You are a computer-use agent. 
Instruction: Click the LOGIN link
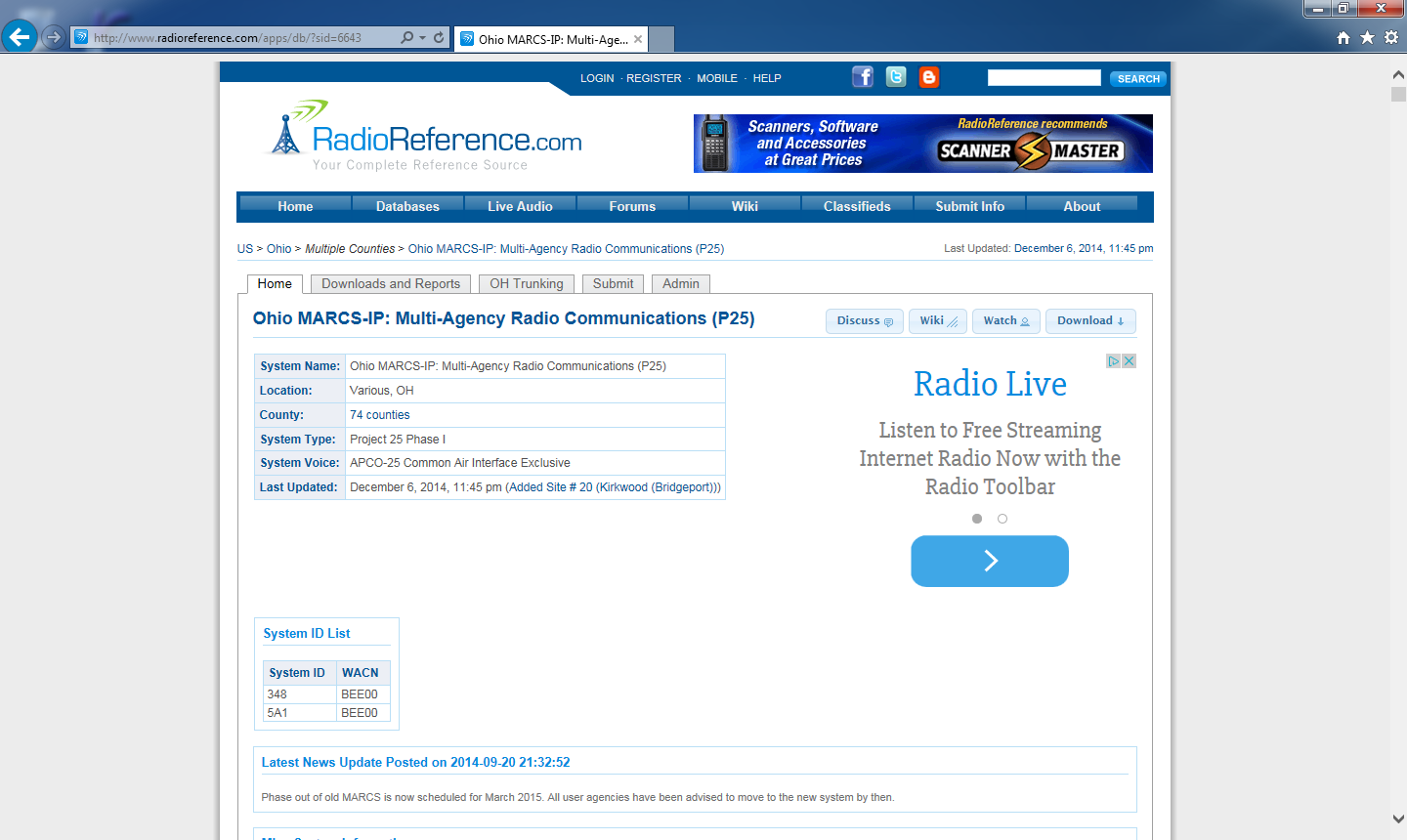[597, 78]
